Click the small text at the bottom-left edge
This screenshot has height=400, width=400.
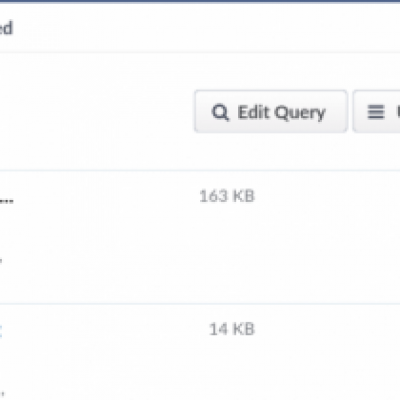pyautogui.click(x=1, y=395)
